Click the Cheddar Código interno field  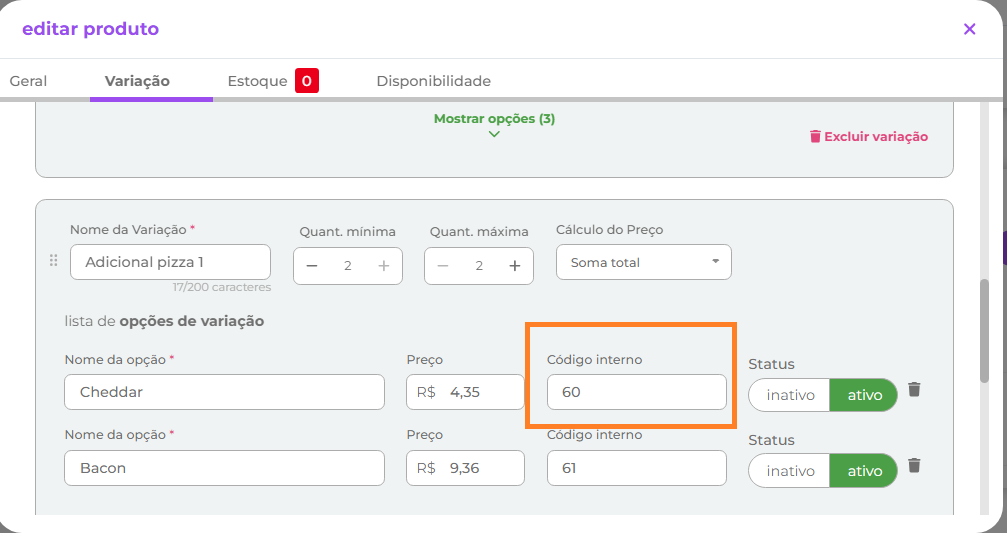[x=636, y=392]
